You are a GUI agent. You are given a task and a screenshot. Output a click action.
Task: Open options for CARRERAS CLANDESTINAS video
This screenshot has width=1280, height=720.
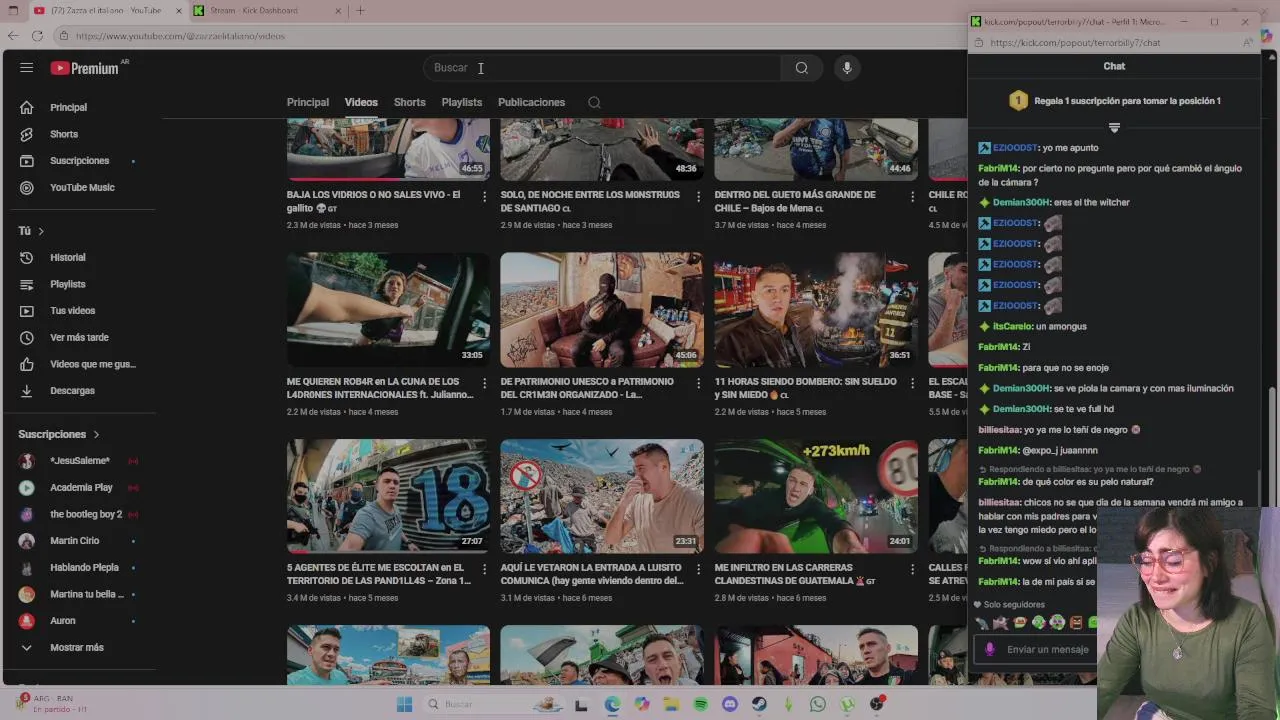912,569
